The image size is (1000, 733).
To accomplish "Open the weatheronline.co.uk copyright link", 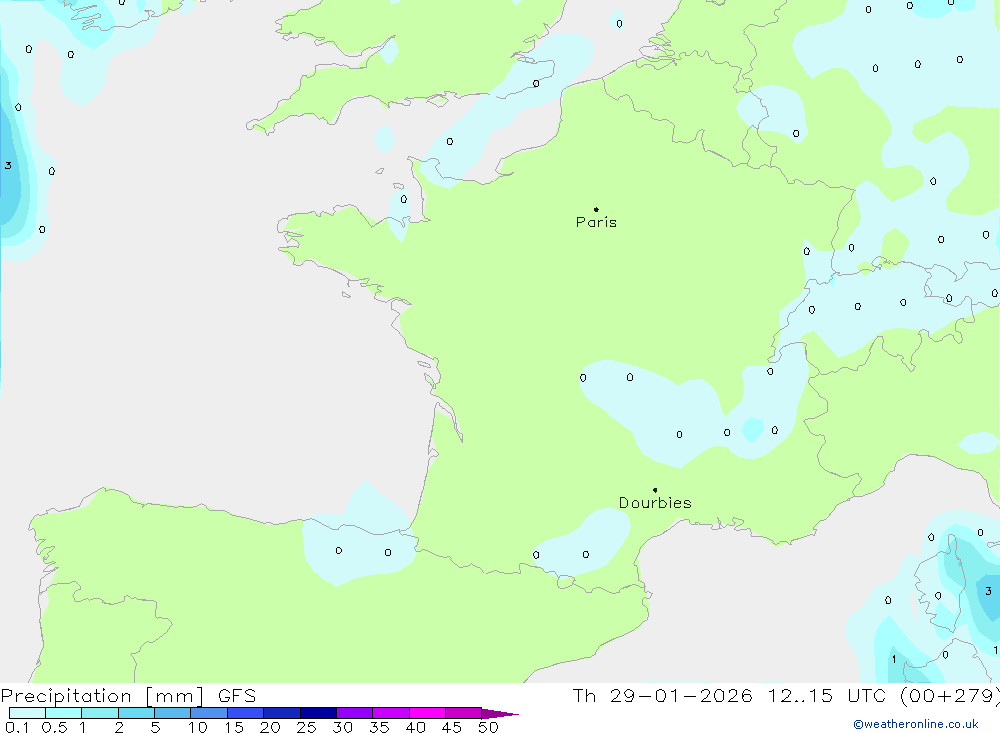I will [x=916, y=724].
